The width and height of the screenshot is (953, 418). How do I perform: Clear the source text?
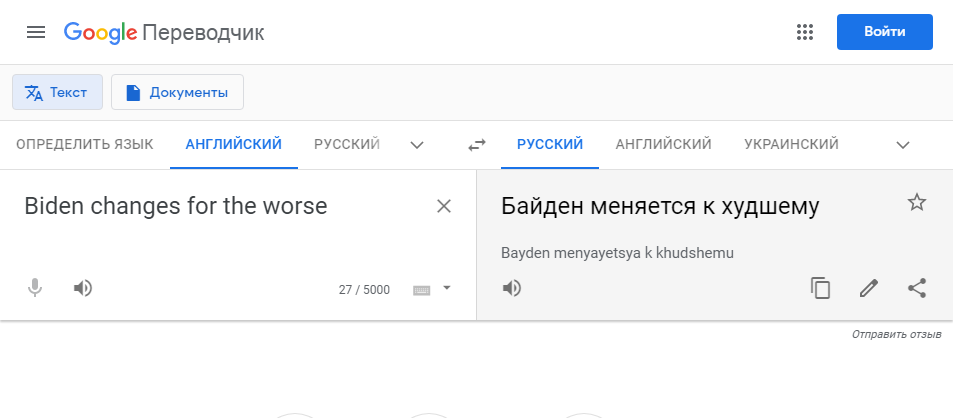coord(444,207)
